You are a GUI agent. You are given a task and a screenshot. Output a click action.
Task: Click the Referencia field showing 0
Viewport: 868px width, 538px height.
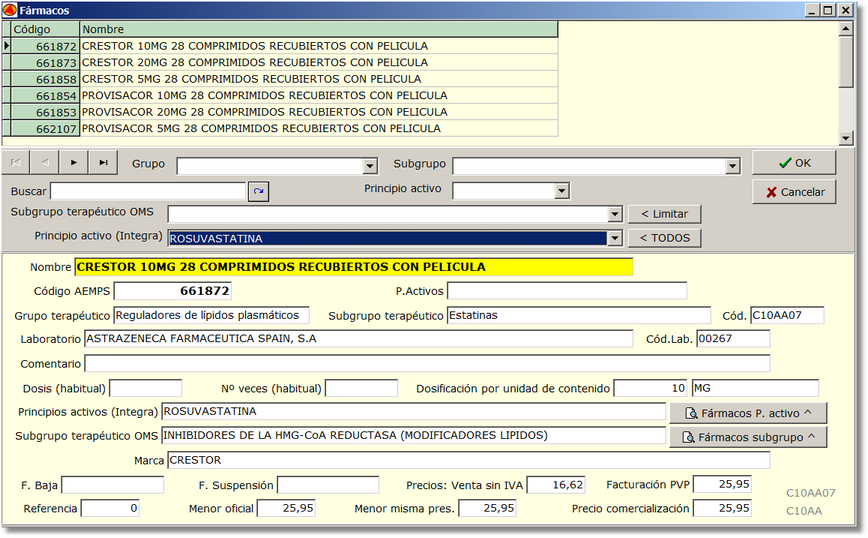click(x=110, y=508)
